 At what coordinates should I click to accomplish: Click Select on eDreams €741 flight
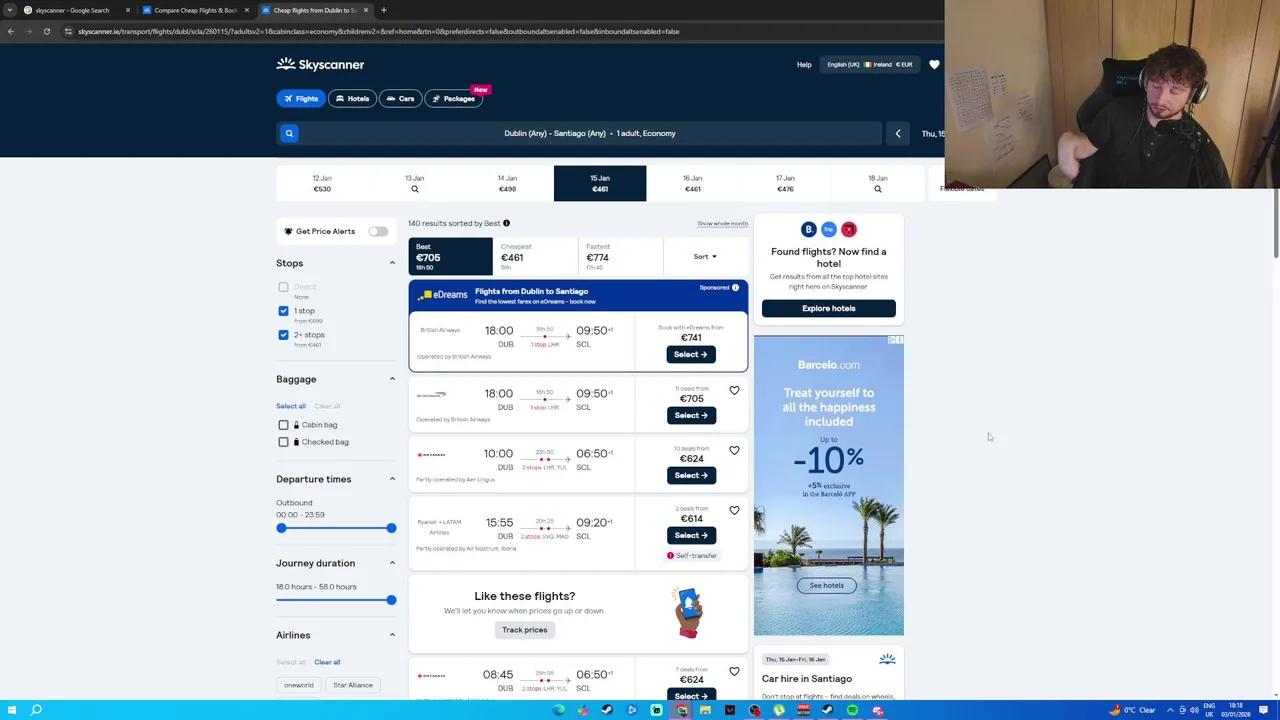click(x=691, y=354)
